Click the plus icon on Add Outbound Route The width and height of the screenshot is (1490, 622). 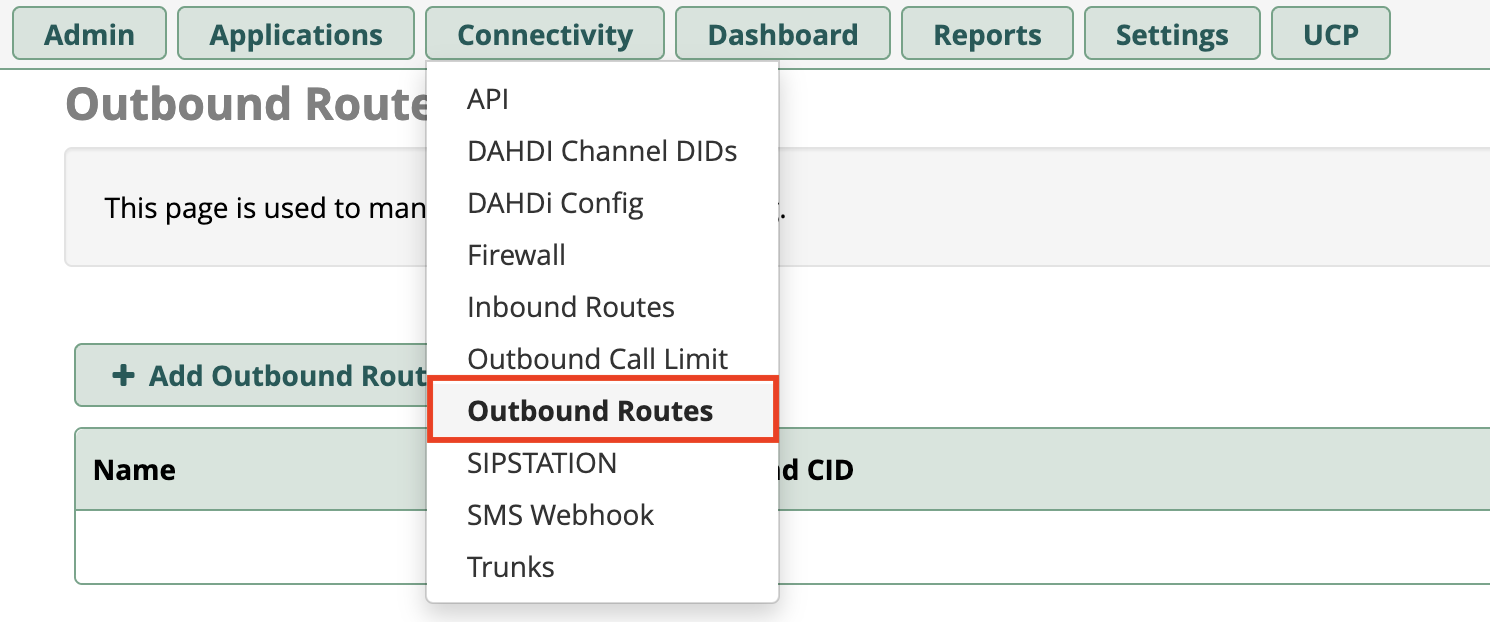123,376
